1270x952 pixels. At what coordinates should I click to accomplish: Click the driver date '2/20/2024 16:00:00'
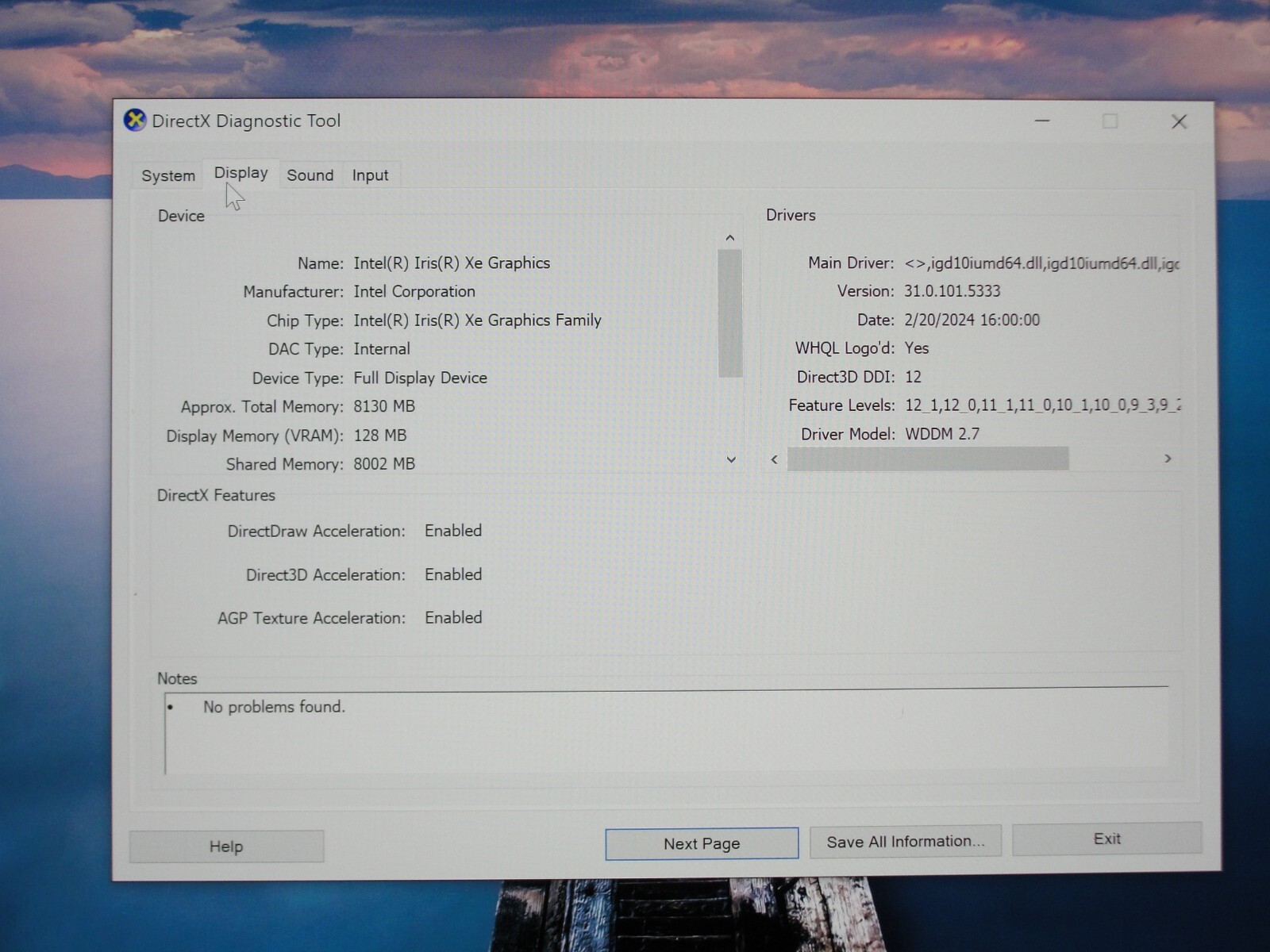tap(972, 320)
